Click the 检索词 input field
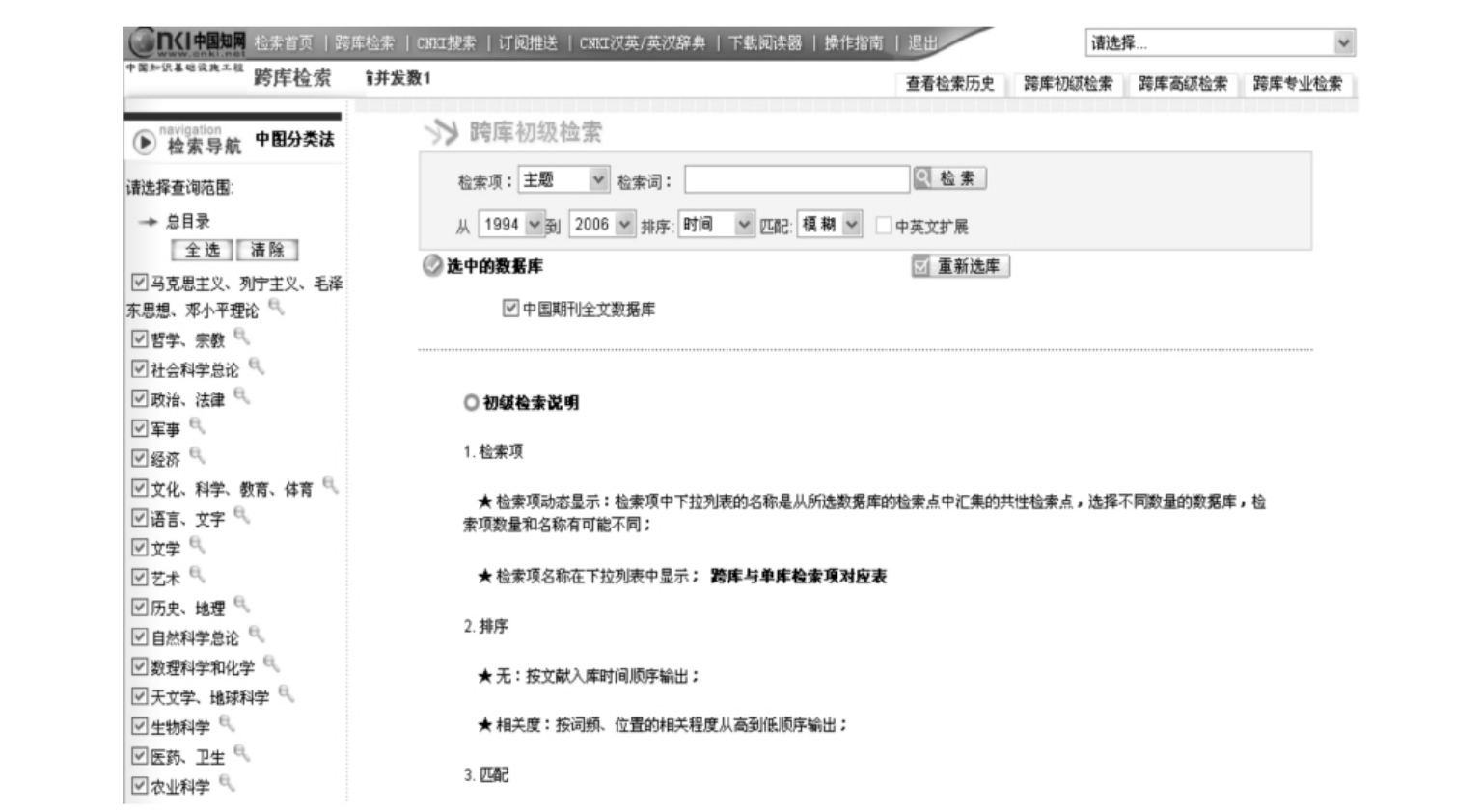 tap(797, 179)
